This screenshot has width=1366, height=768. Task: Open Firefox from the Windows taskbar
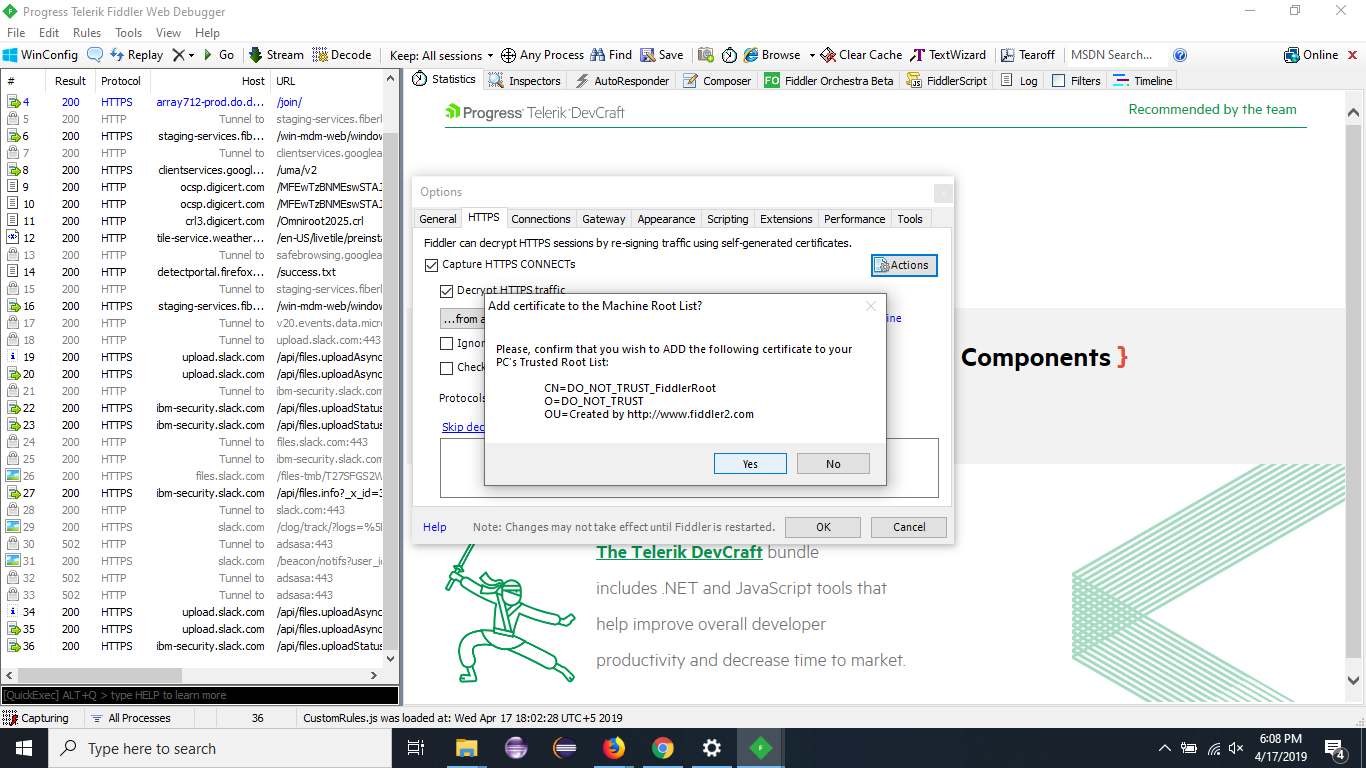tap(613, 748)
